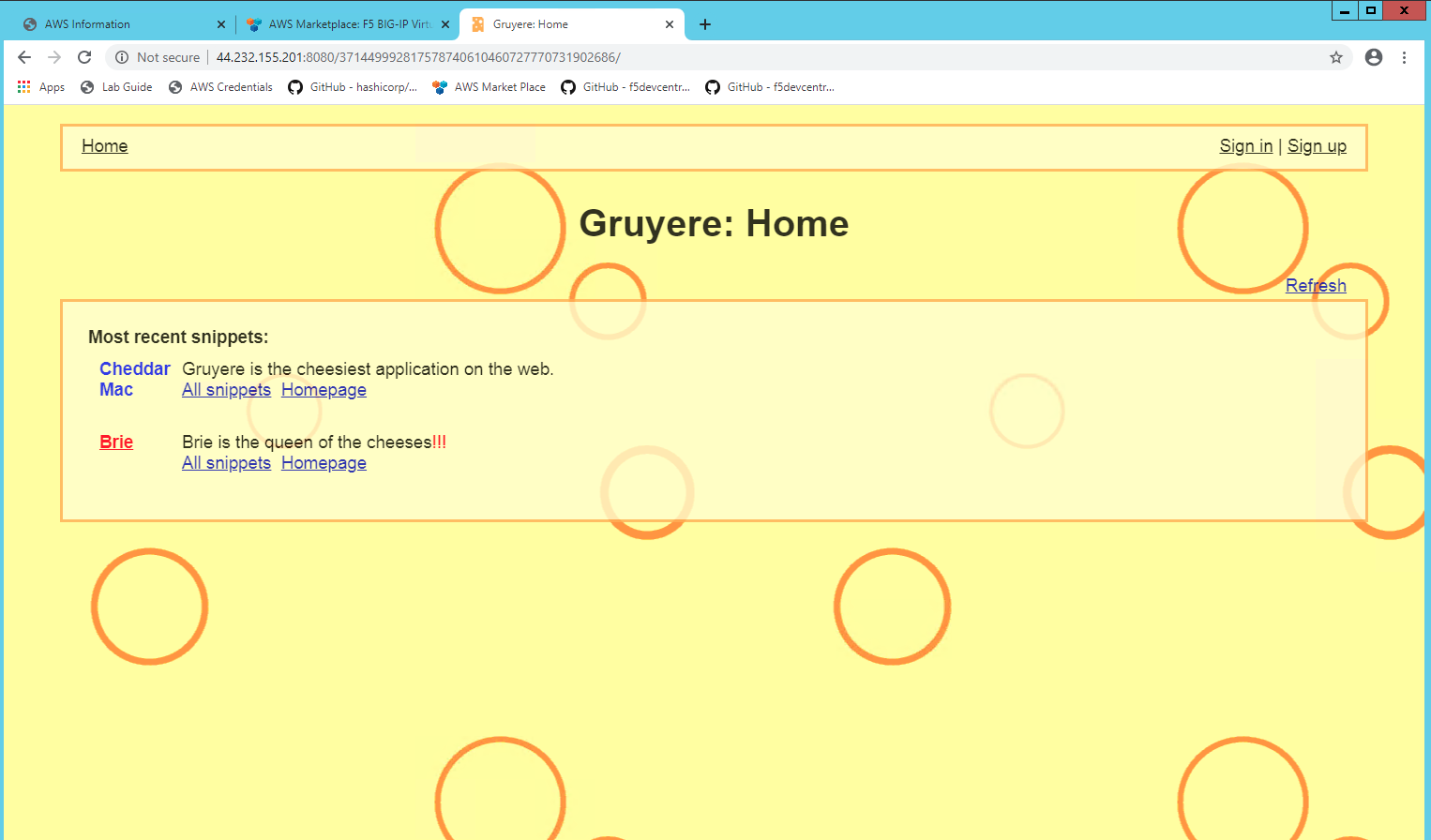Open the last GitHub f5devcentr bookmark
This screenshot has width=1431, height=840.
pos(770,87)
